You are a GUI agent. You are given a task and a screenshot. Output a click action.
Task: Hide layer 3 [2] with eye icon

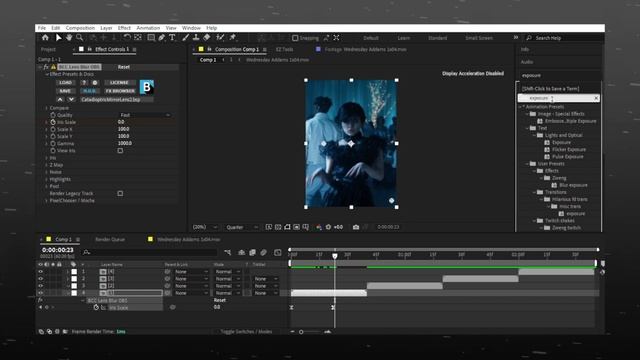[40, 286]
